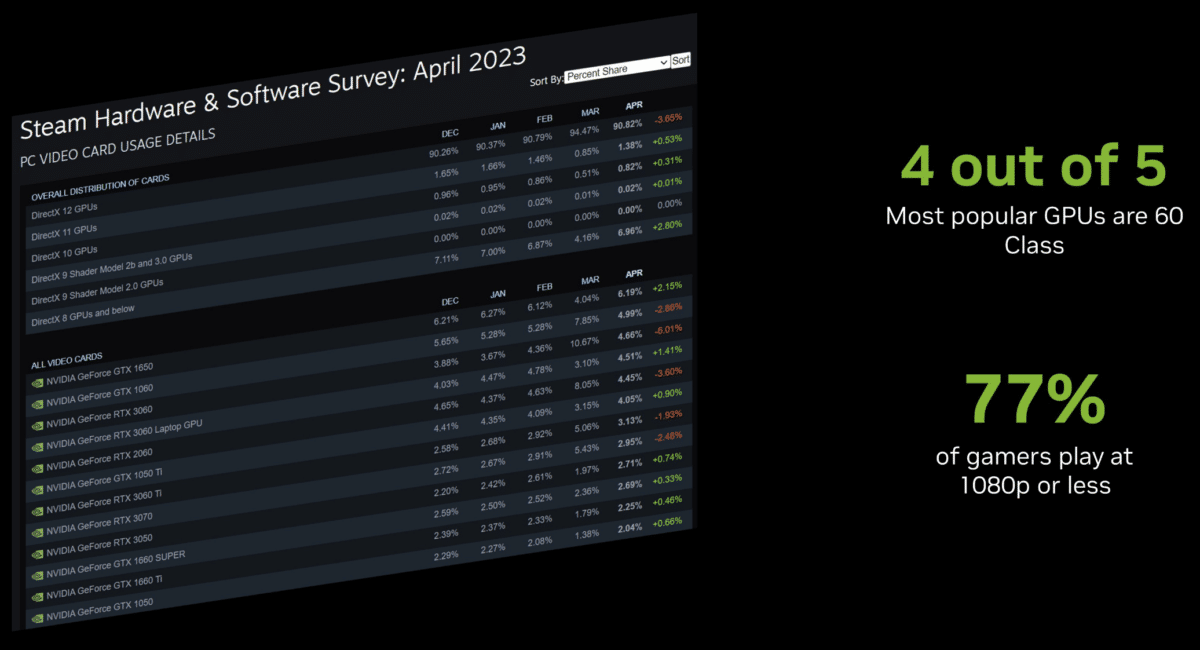This screenshot has width=1200, height=650.
Task: Click the -3.65% change value
Action: tap(668, 119)
